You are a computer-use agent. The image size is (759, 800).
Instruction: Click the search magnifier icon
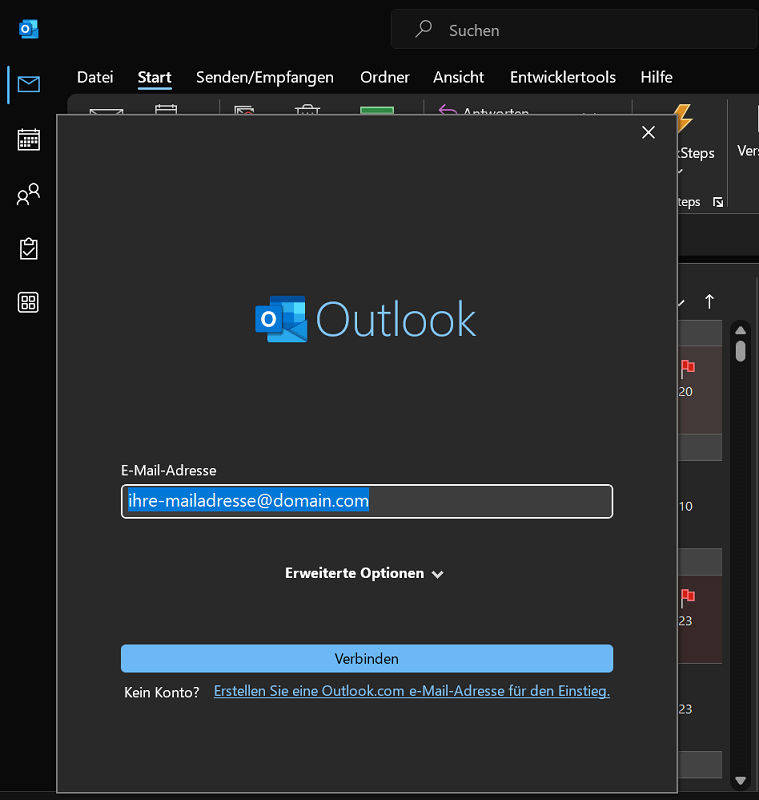(423, 29)
